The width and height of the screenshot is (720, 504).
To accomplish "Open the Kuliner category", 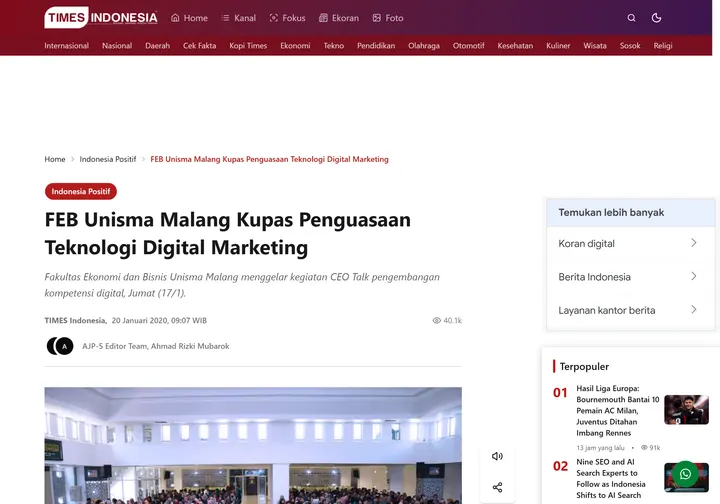I will pyautogui.click(x=558, y=45).
